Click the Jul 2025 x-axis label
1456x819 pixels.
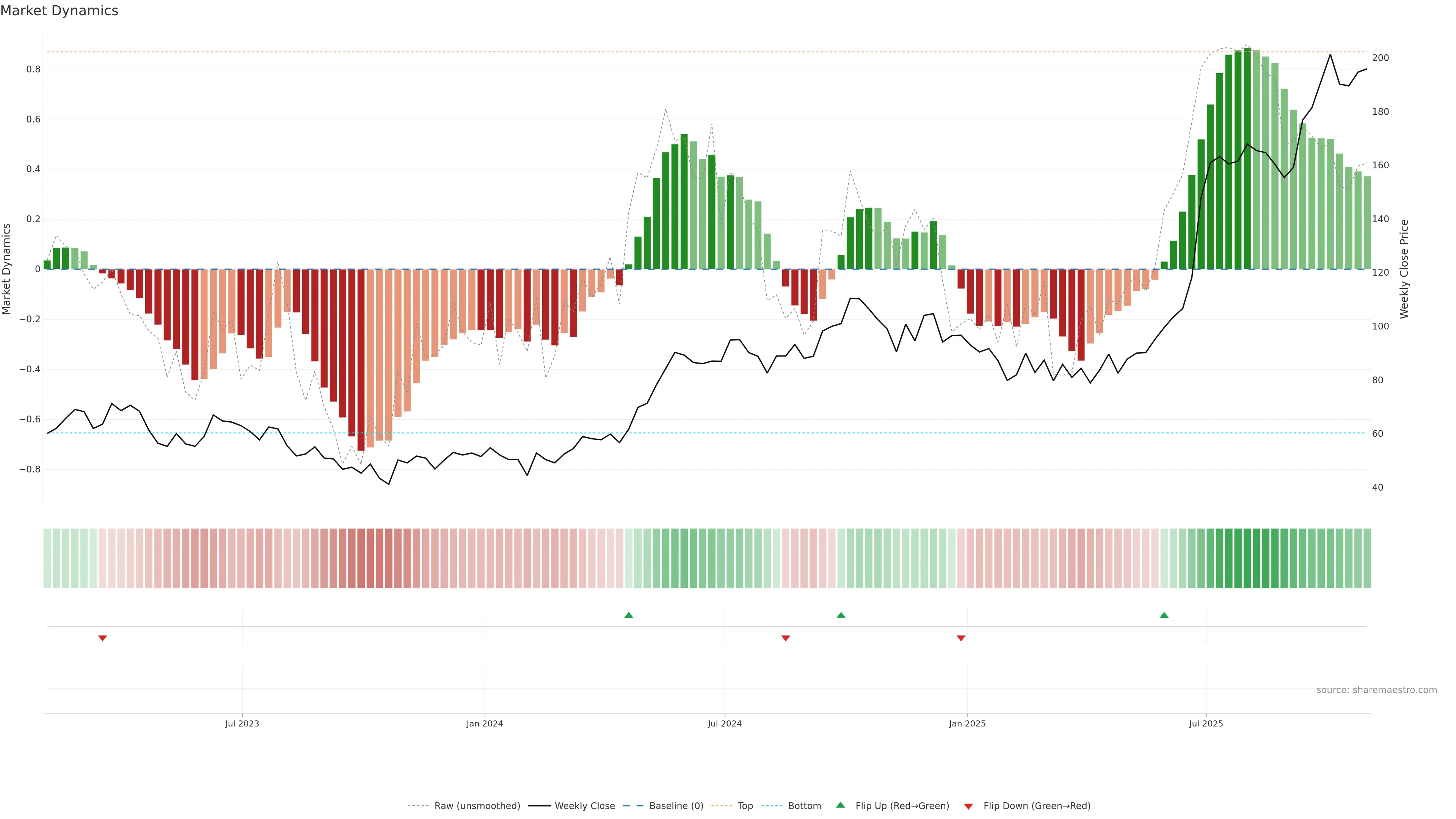(x=1206, y=723)
